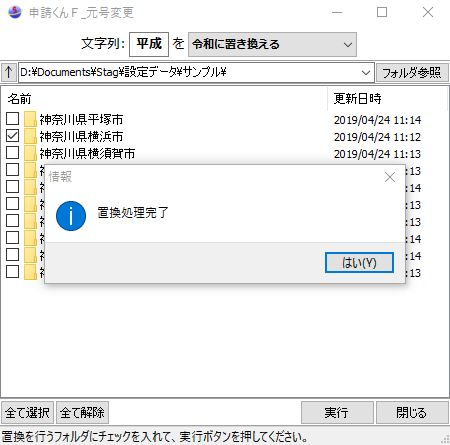The height and width of the screenshot is (445, 450).
Task: Click folder icon for 神奈川県横浜市
Action: (x=30, y=136)
